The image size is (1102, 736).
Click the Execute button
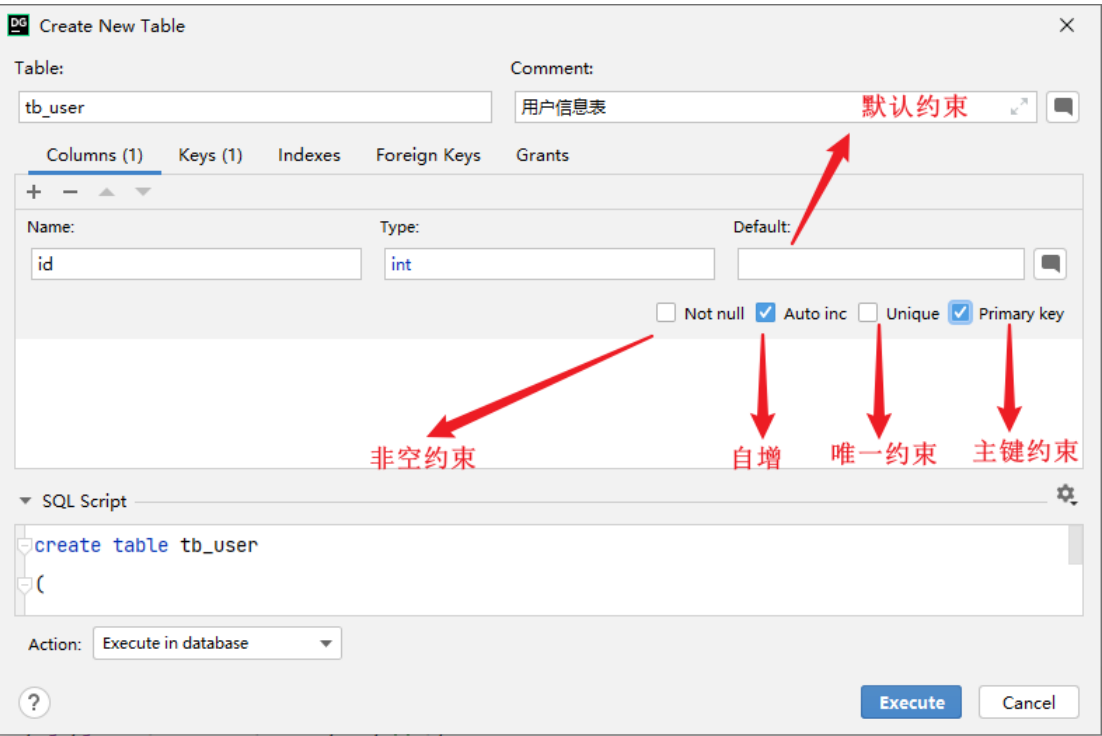click(x=911, y=702)
